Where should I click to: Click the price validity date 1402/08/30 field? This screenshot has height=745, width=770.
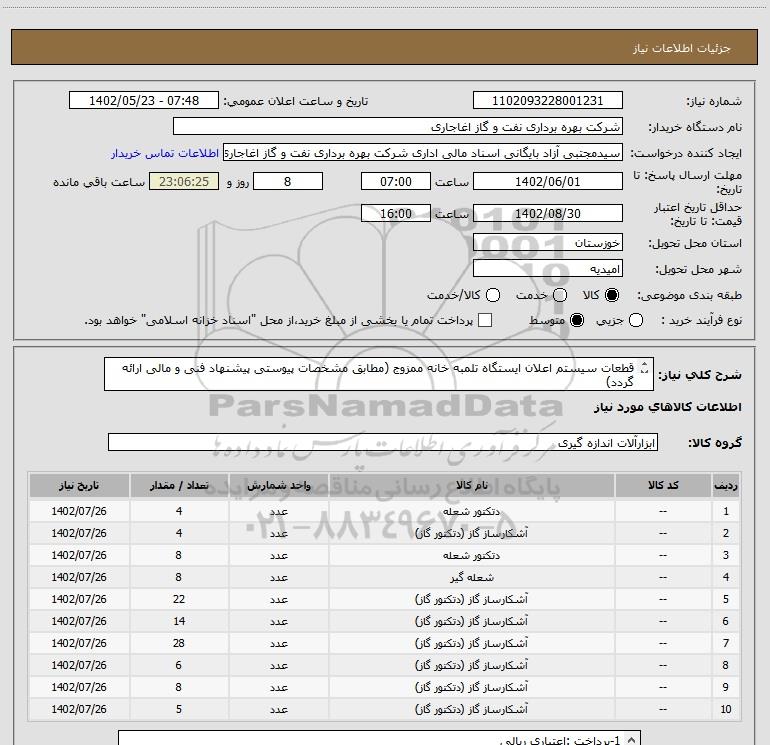[x=548, y=213]
